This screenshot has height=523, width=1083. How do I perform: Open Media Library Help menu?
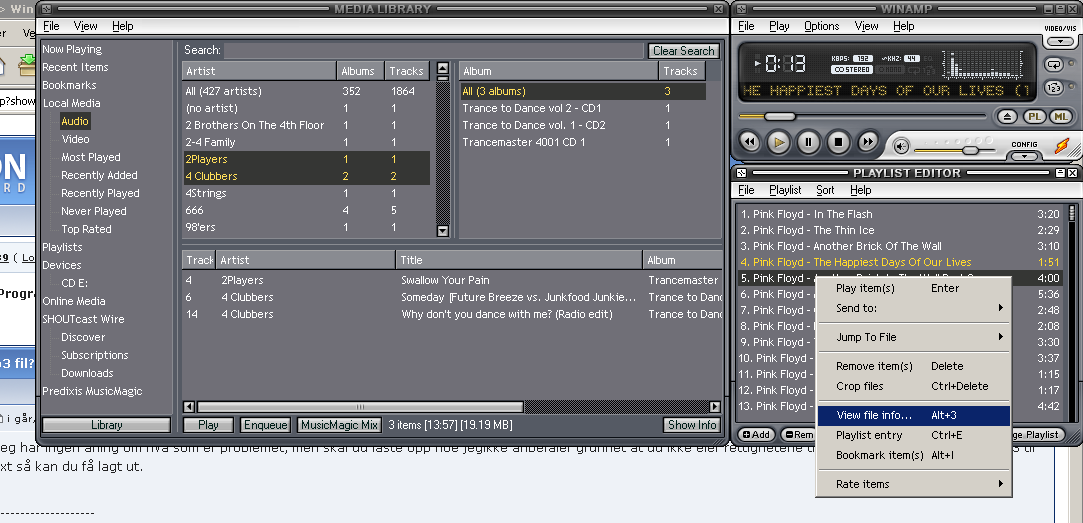click(122, 26)
